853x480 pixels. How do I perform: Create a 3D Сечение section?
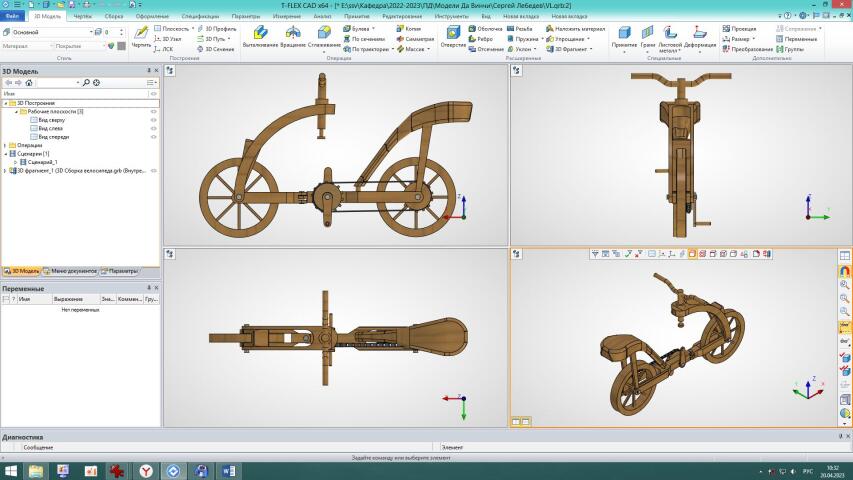(x=215, y=49)
